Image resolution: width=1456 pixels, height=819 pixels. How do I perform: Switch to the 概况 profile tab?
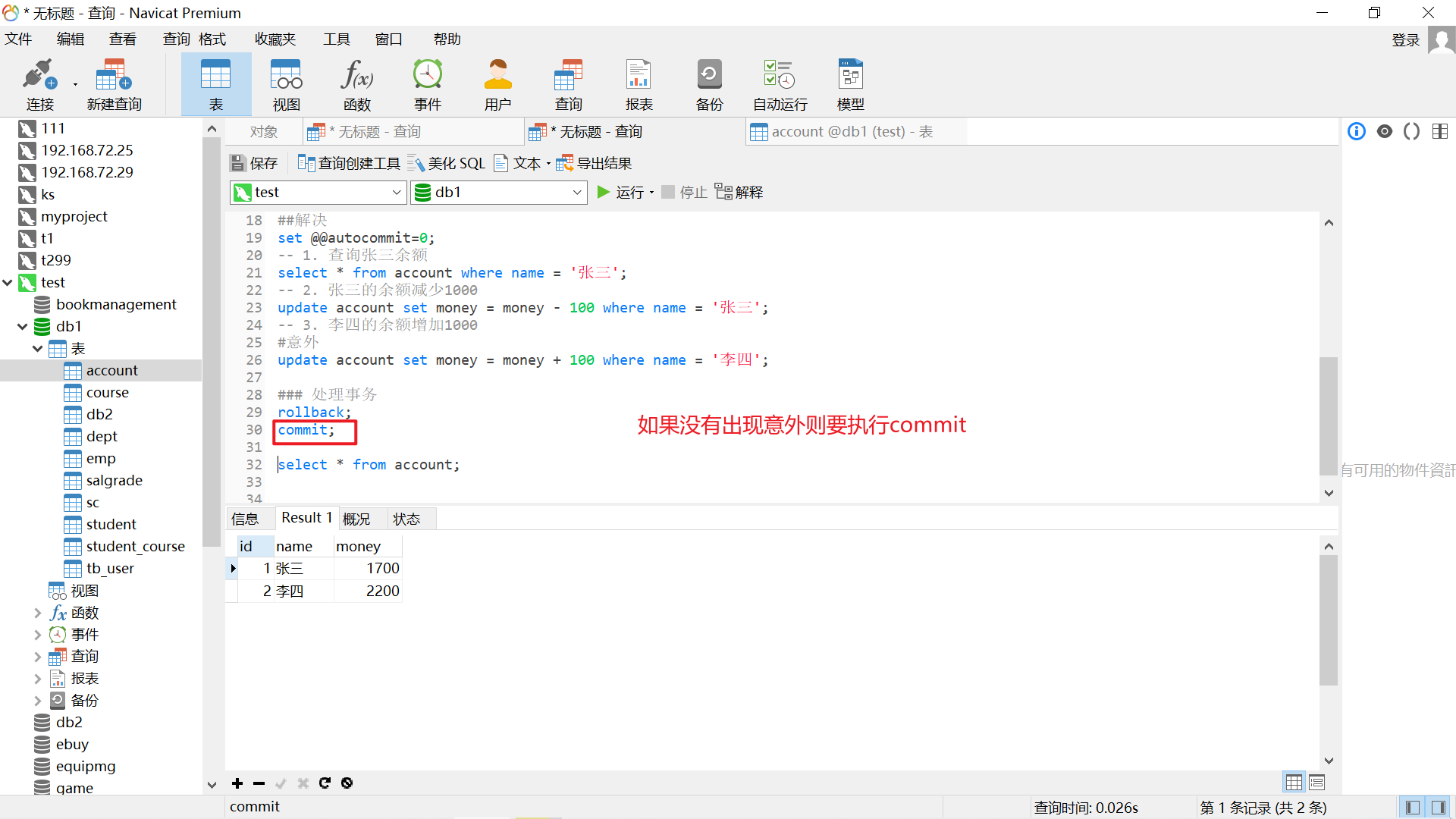click(x=356, y=519)
